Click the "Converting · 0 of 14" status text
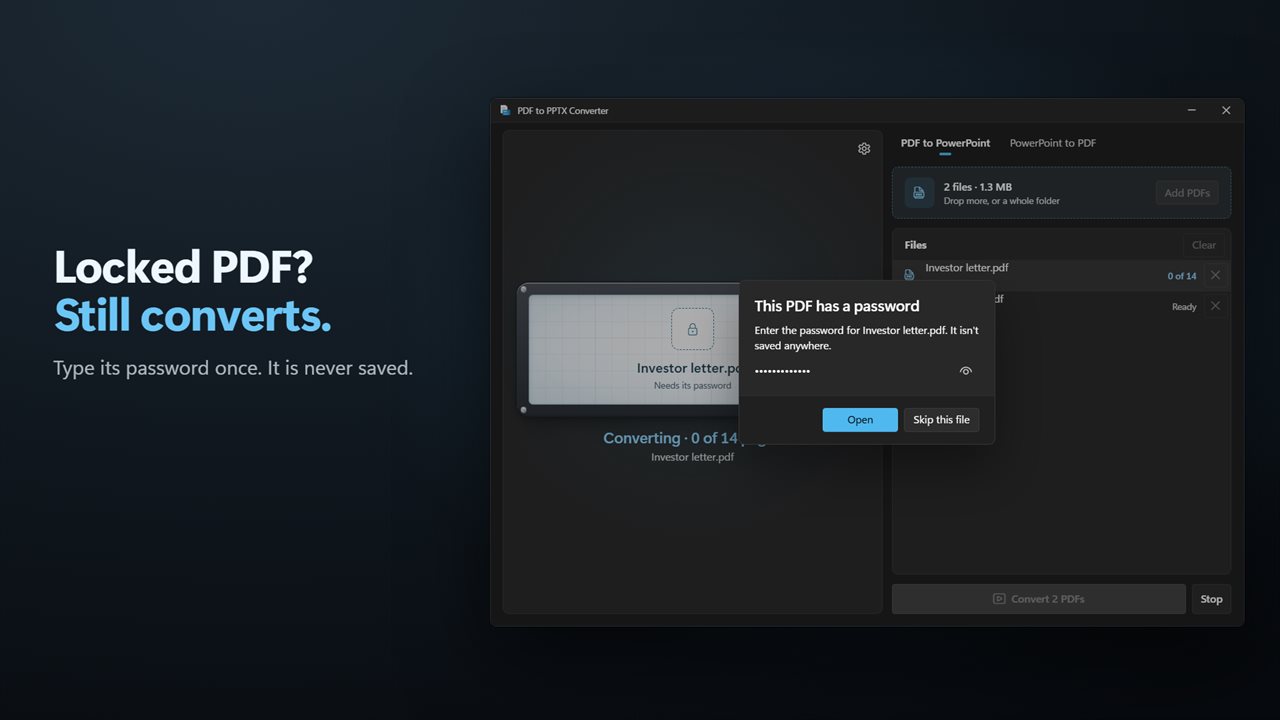The width and height of the screenshot is (1280, 720). 670,438
